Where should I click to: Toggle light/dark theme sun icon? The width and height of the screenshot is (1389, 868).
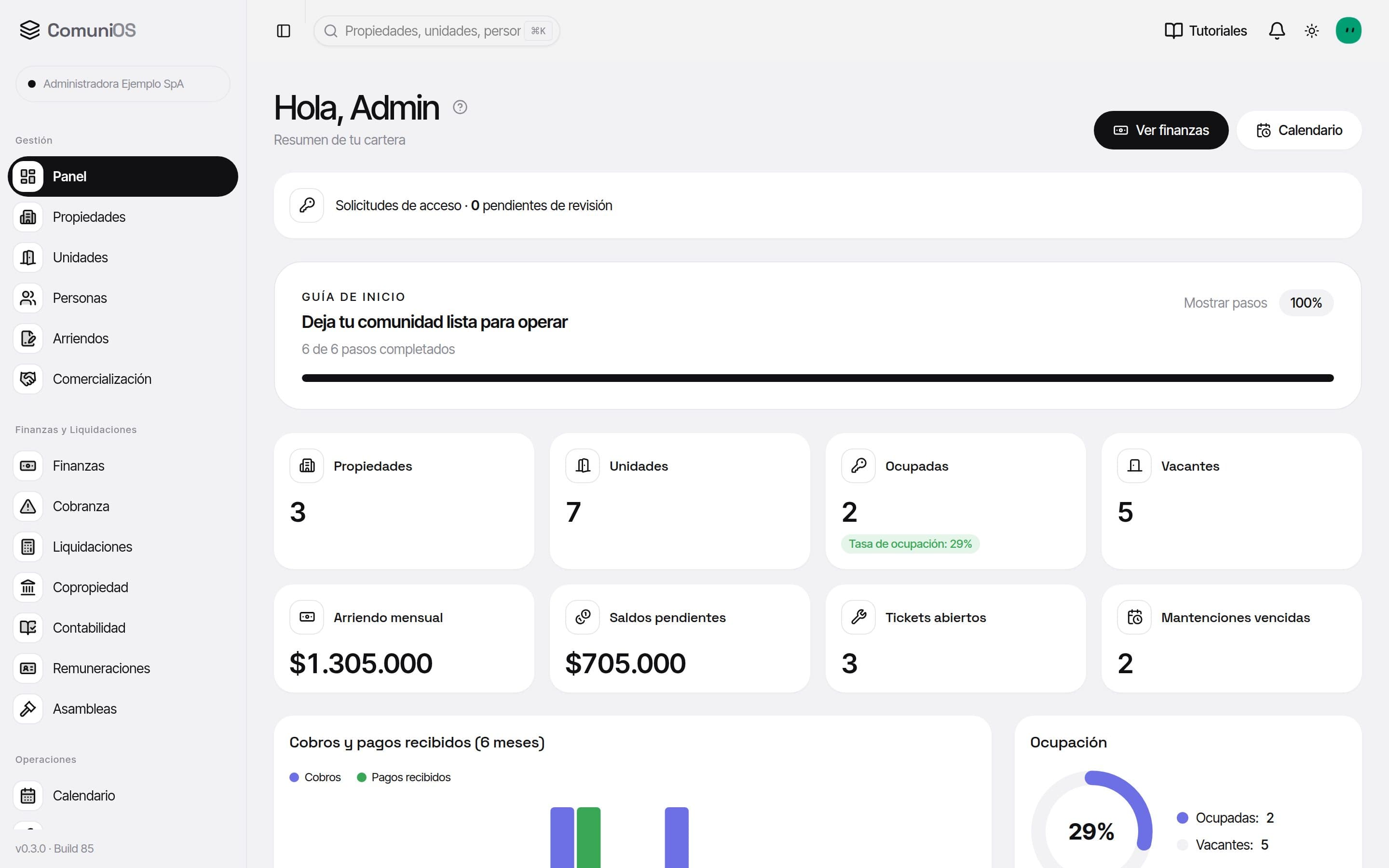[1311, 31]
